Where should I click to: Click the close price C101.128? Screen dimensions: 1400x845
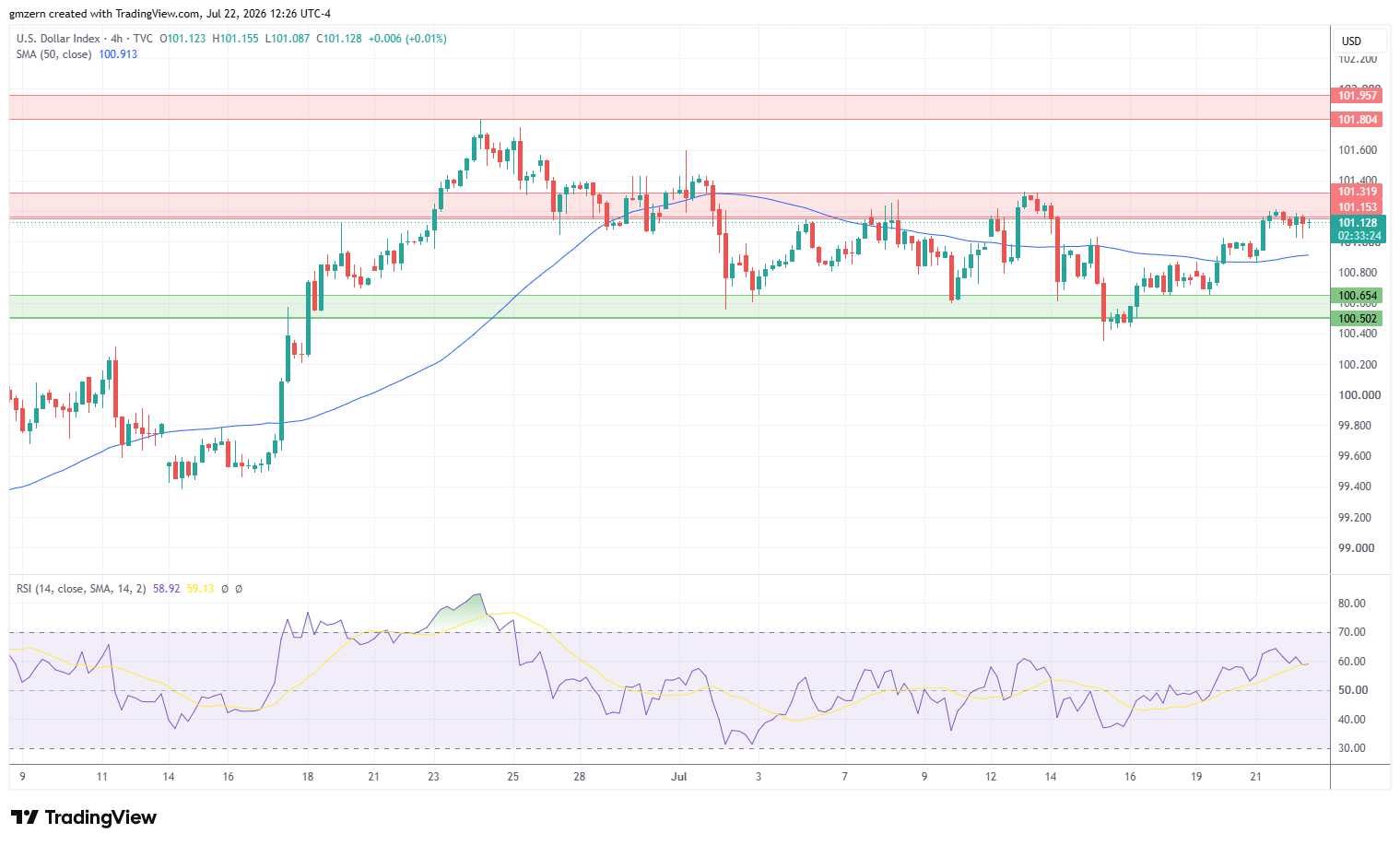[339, 39]
